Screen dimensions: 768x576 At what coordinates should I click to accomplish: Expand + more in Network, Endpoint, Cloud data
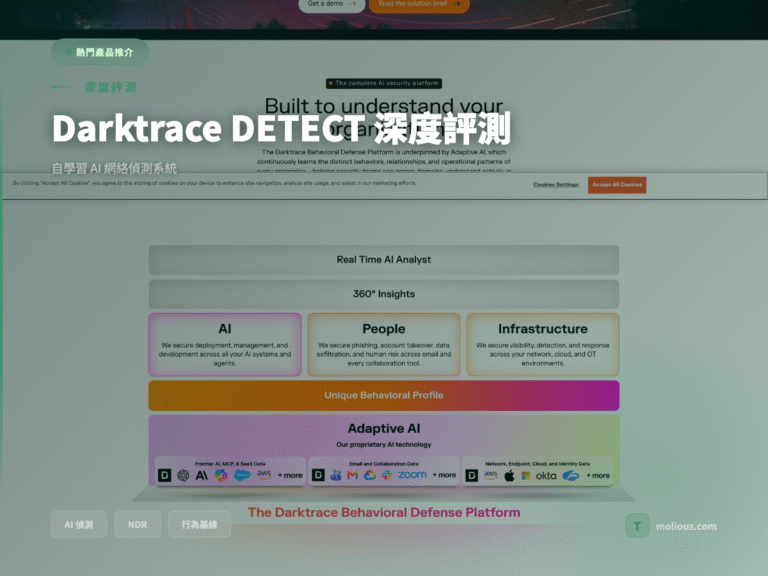pyautogui.click(x=598, y=475)
